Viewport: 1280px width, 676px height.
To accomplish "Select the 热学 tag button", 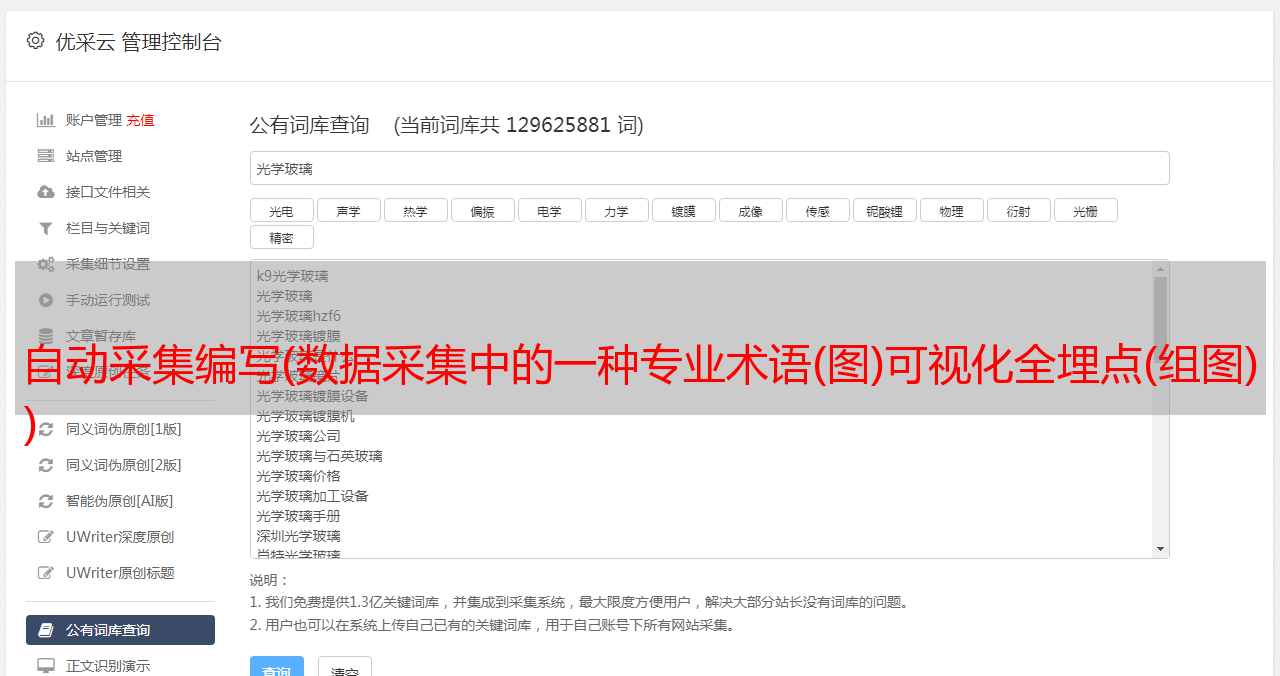I will 415,210.
